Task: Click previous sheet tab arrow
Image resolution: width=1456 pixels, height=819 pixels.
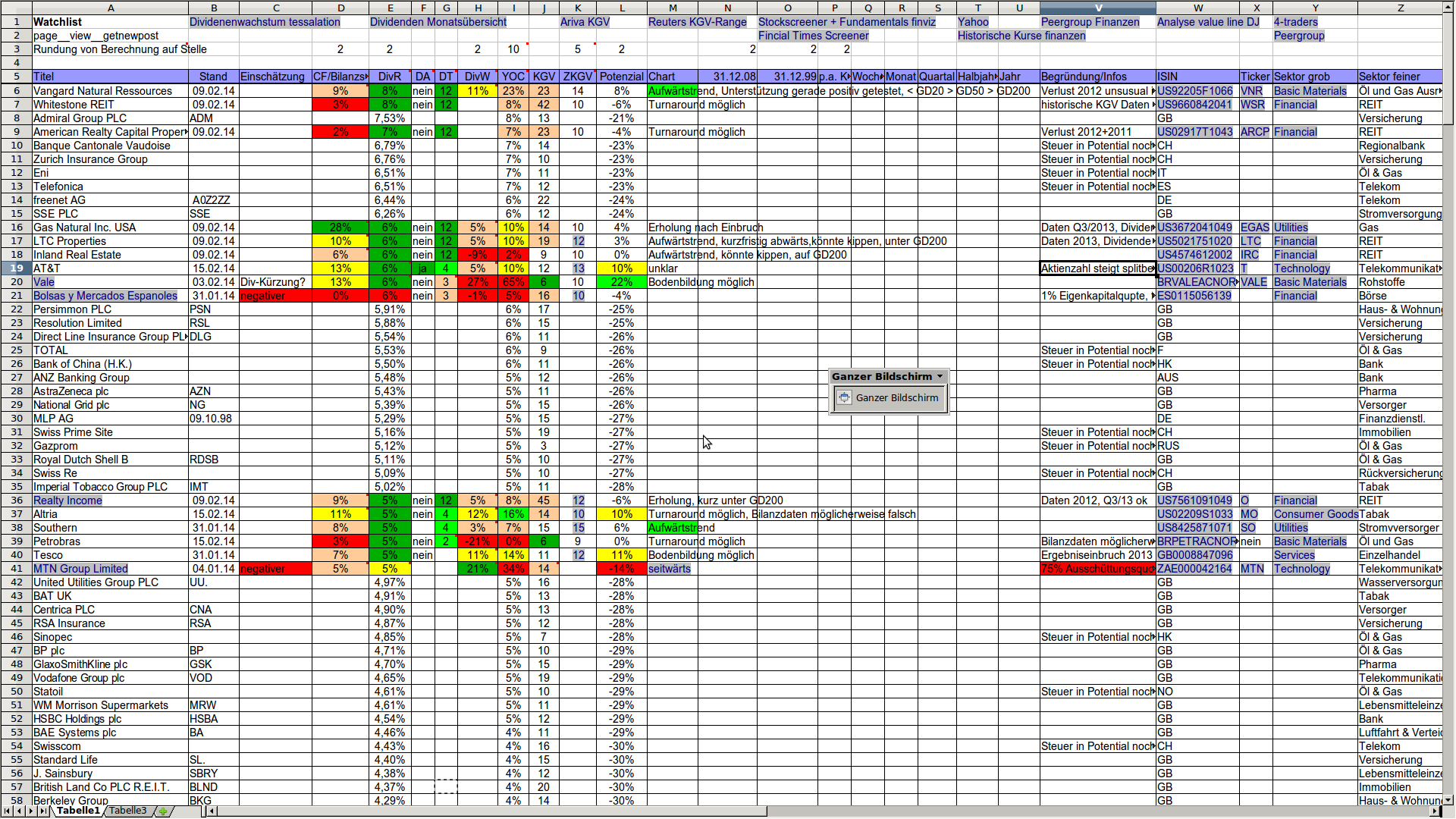Action: tap(18, 811)
